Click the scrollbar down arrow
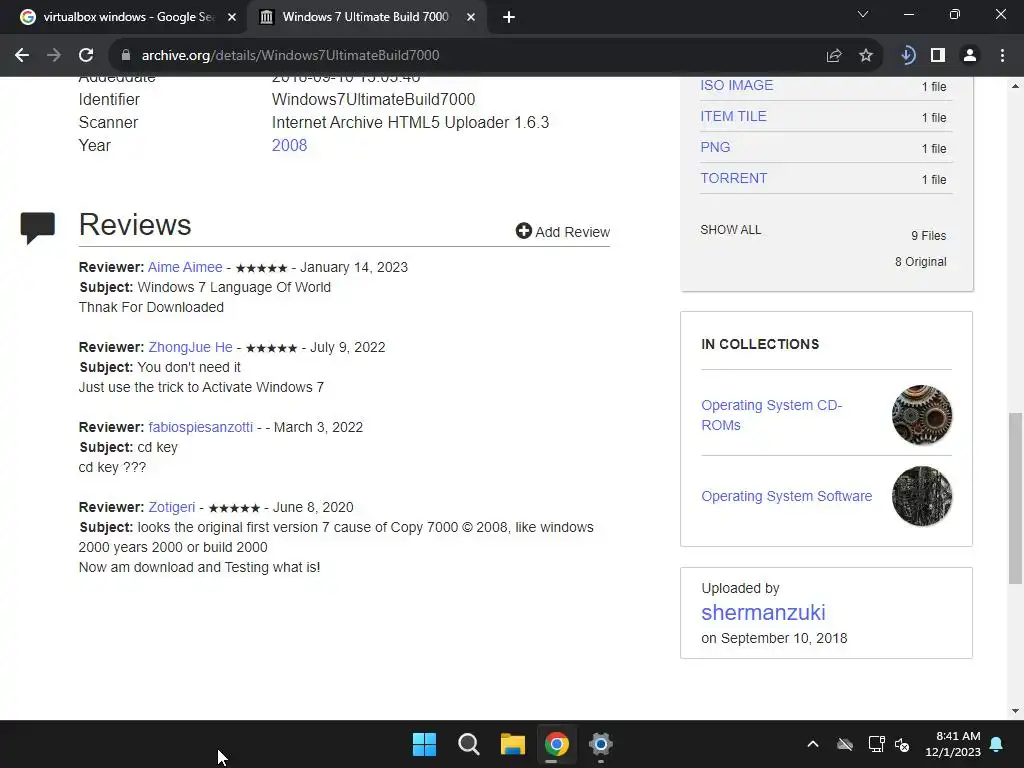The height and width of the screenshot is (768, 1024). (x=1016, y=711)
